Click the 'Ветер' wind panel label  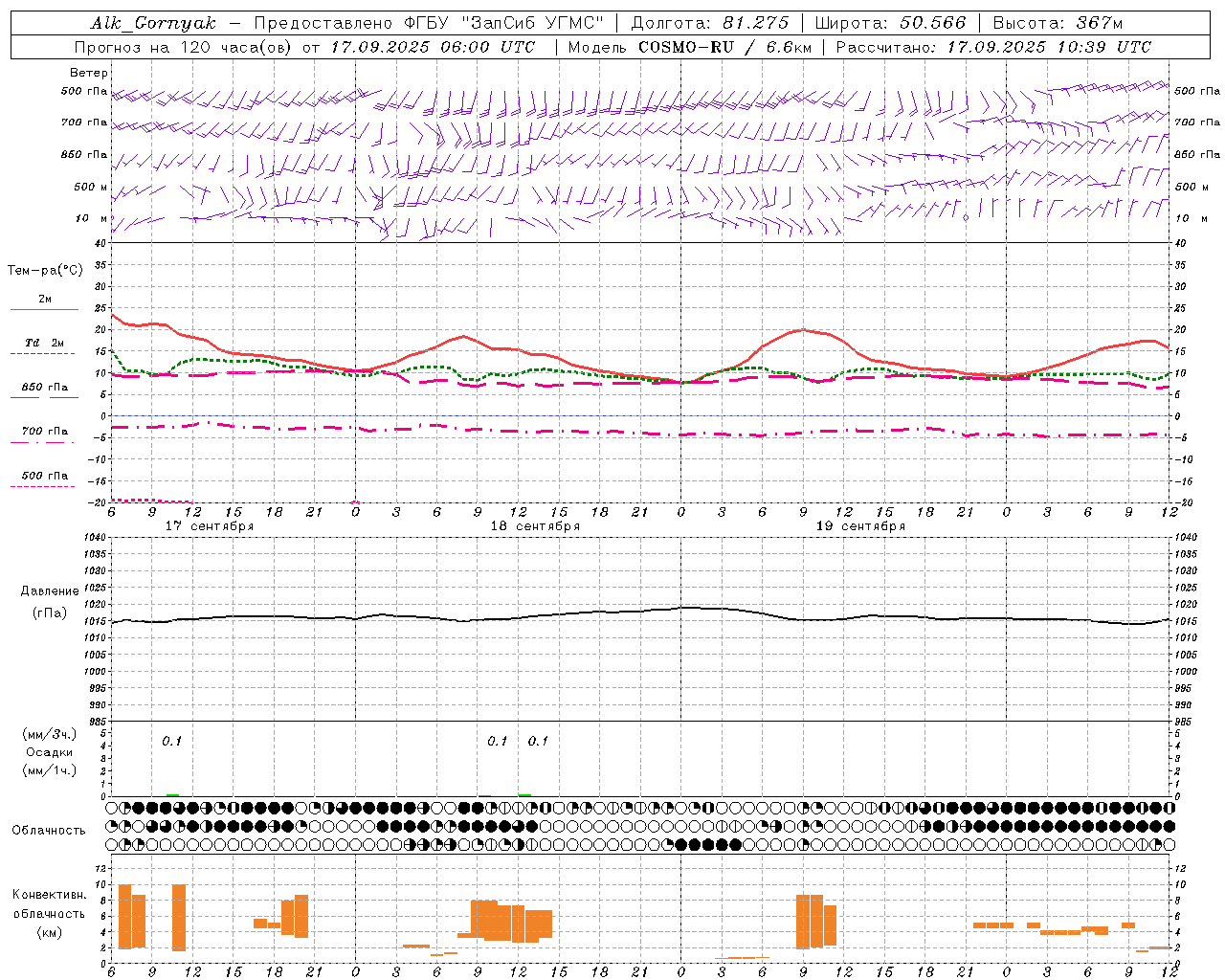pos(89,73)
